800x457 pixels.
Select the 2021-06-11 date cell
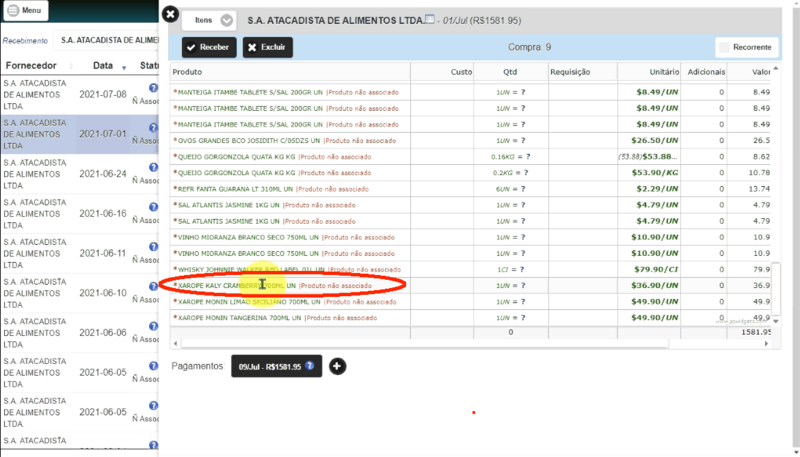(103, 253)
